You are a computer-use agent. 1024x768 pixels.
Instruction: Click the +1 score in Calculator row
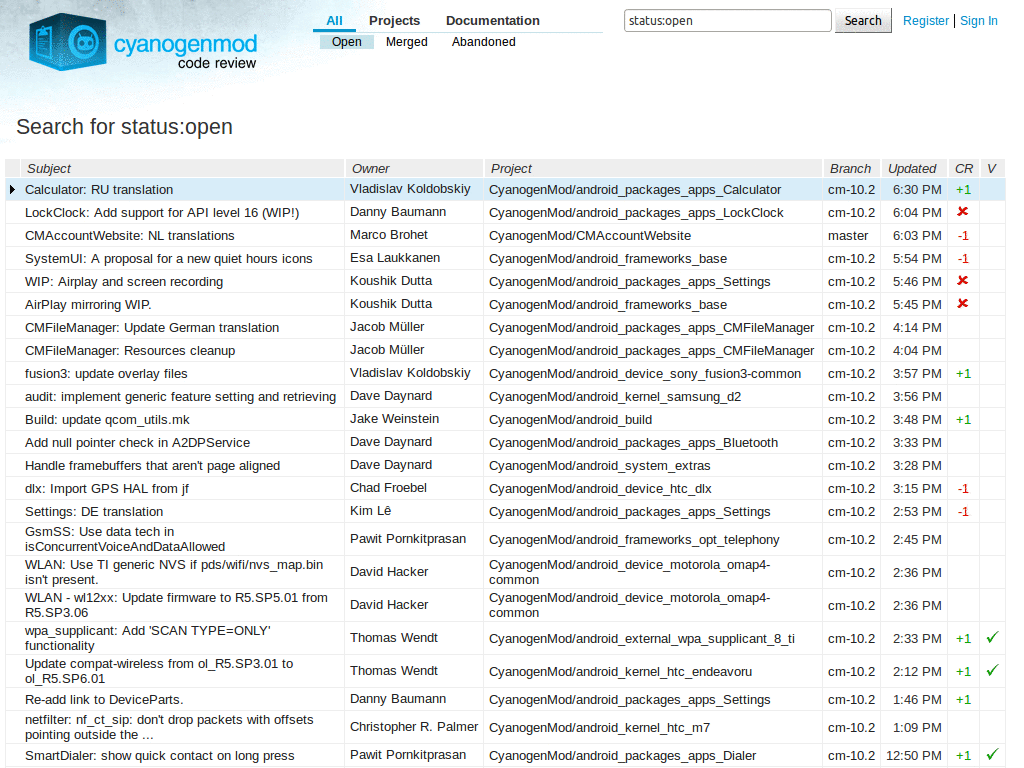pos(963,189)
